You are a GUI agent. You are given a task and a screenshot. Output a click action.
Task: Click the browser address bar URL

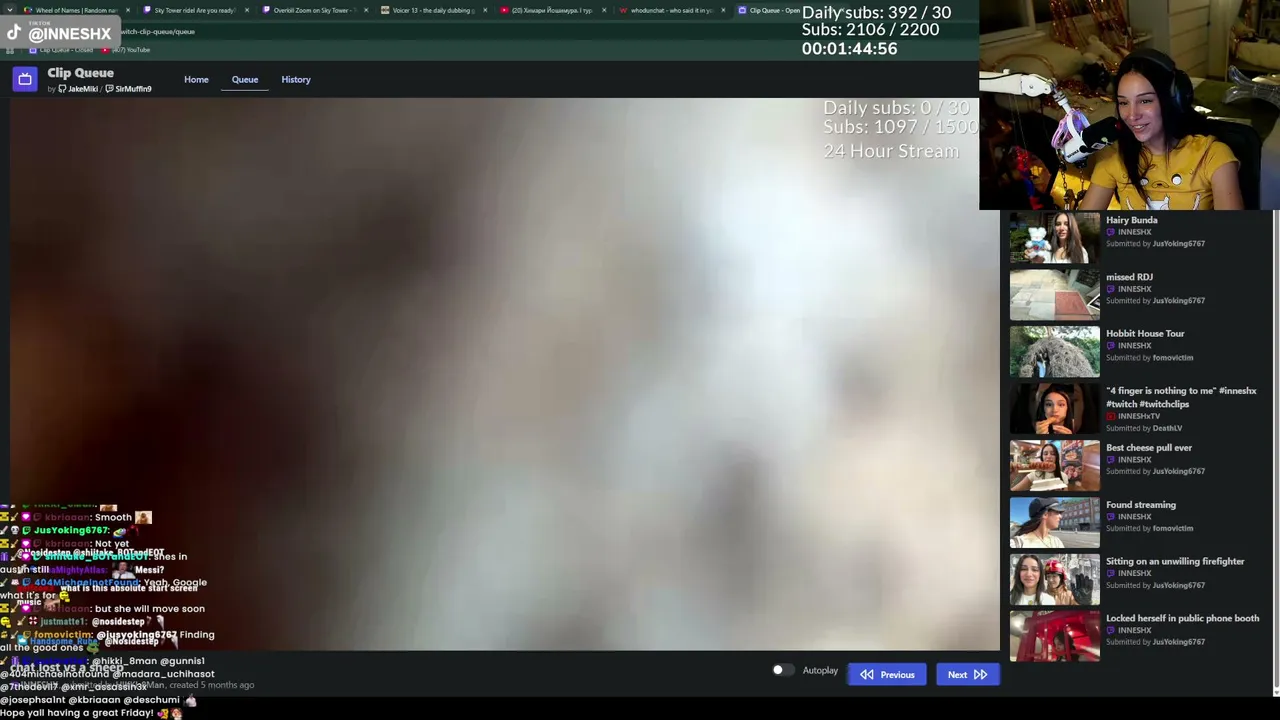coord(158,32)
